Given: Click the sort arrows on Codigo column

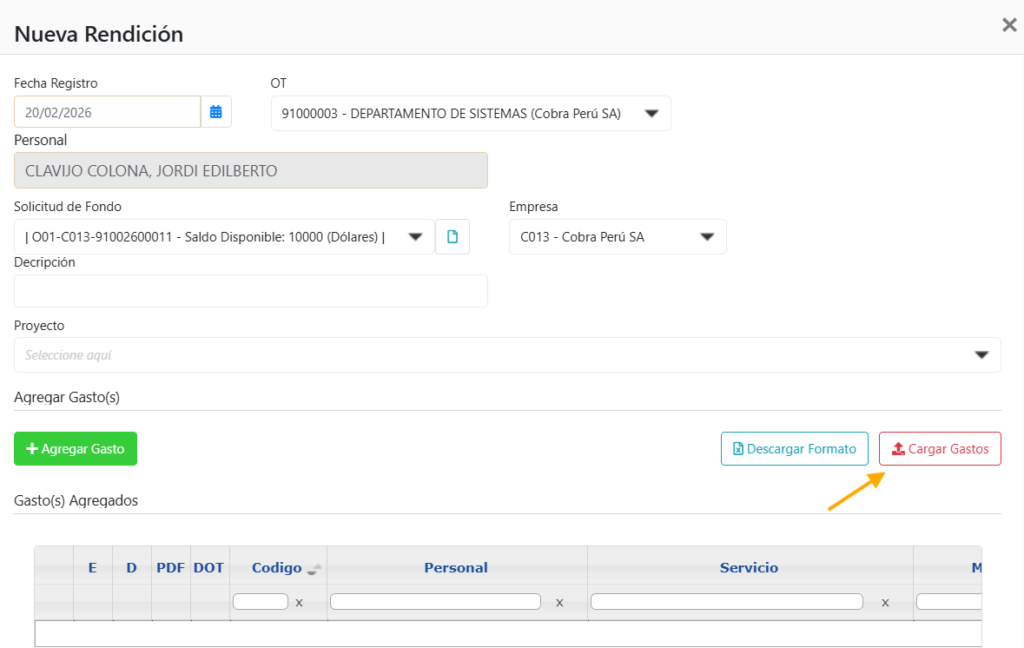Looking at the screenshot, I should 314,569.
